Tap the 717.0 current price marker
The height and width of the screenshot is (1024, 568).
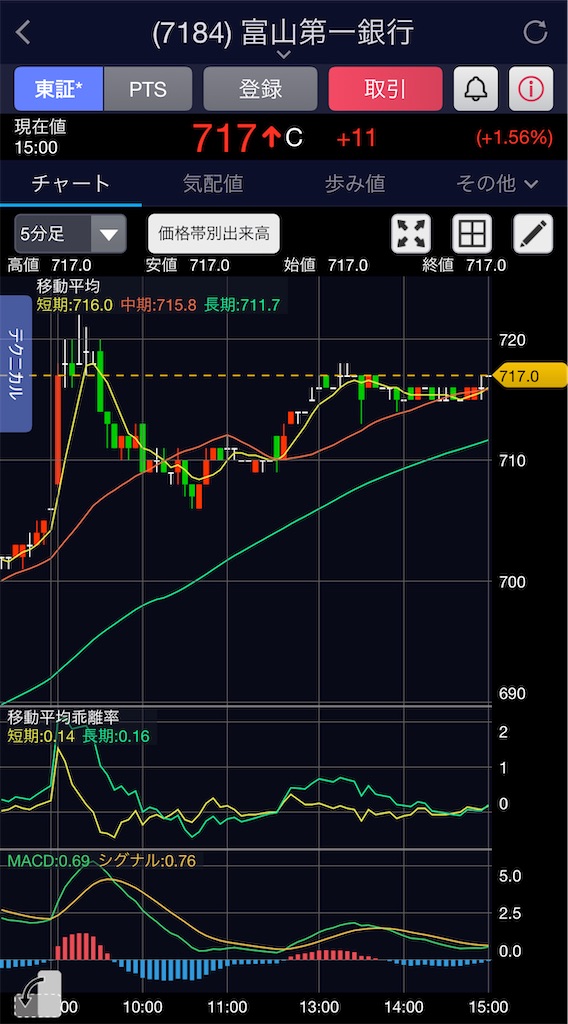pyautogui.click(x=529, y=376)
